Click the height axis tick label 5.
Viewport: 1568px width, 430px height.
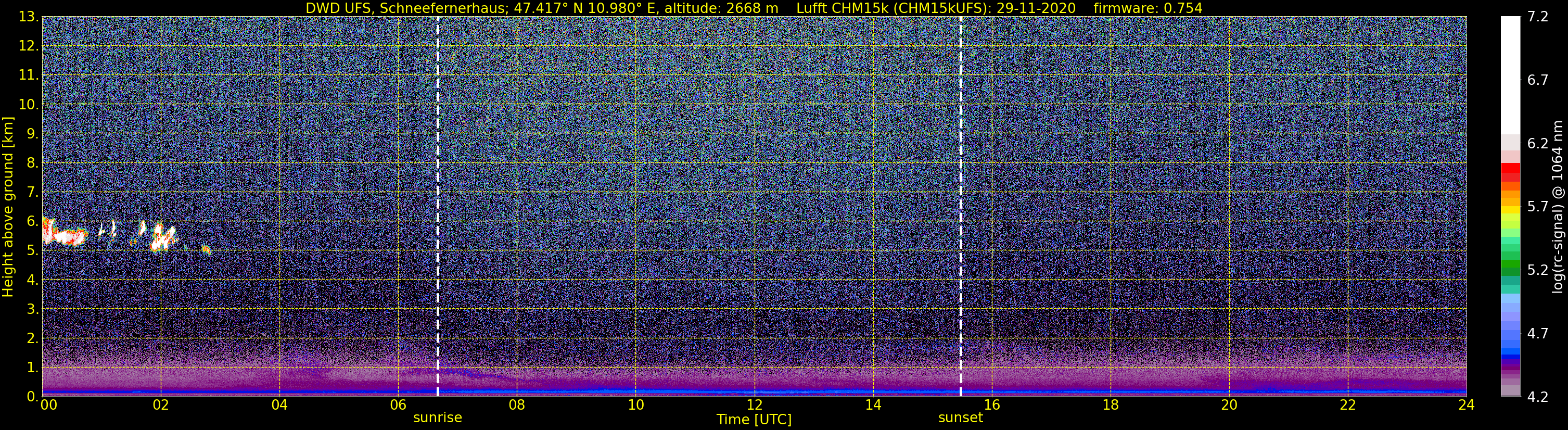click(x=32, y=251)
